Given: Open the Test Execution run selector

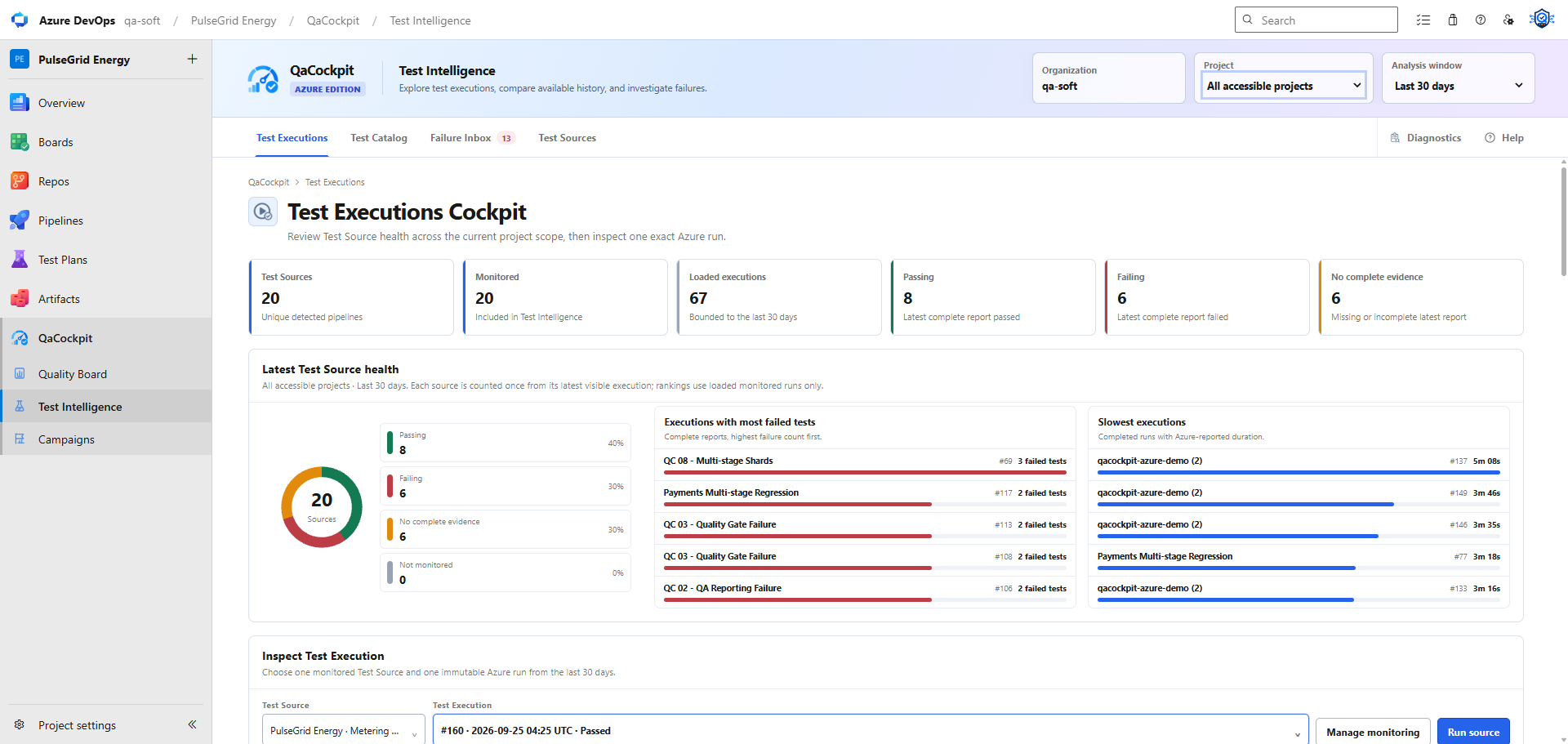Looking at the screenshot, I should (x=871, y=730).
